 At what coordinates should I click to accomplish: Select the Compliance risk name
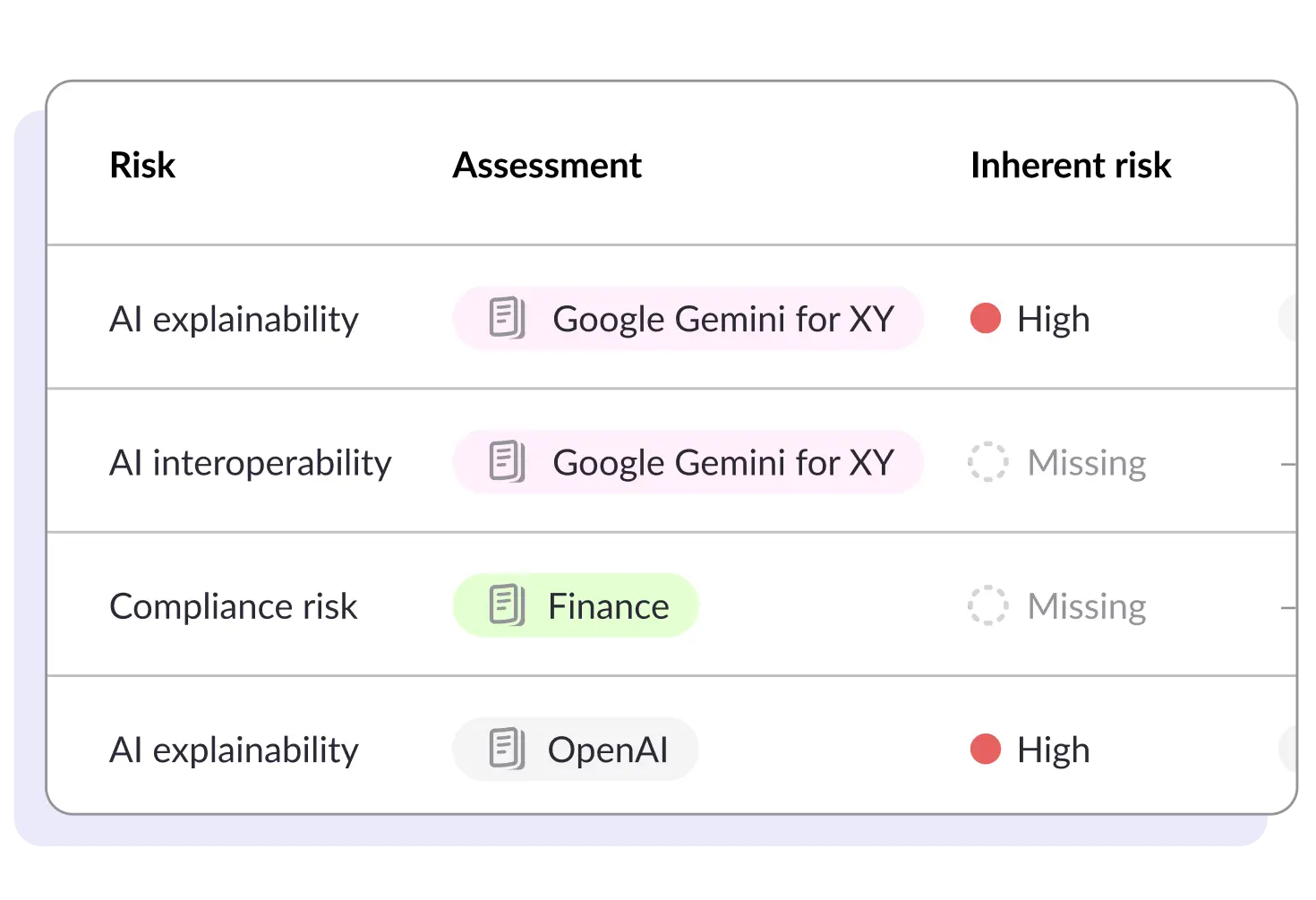coord(234,606)
